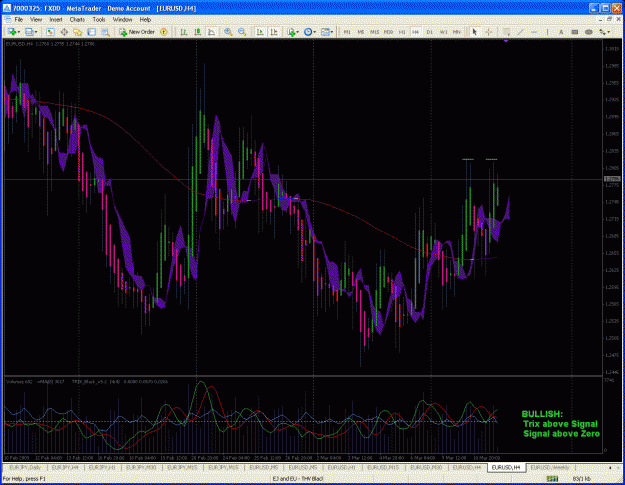Screen dimensions: 625x485
Task: Open the Periods clock icon
Action: pos(308,32)
